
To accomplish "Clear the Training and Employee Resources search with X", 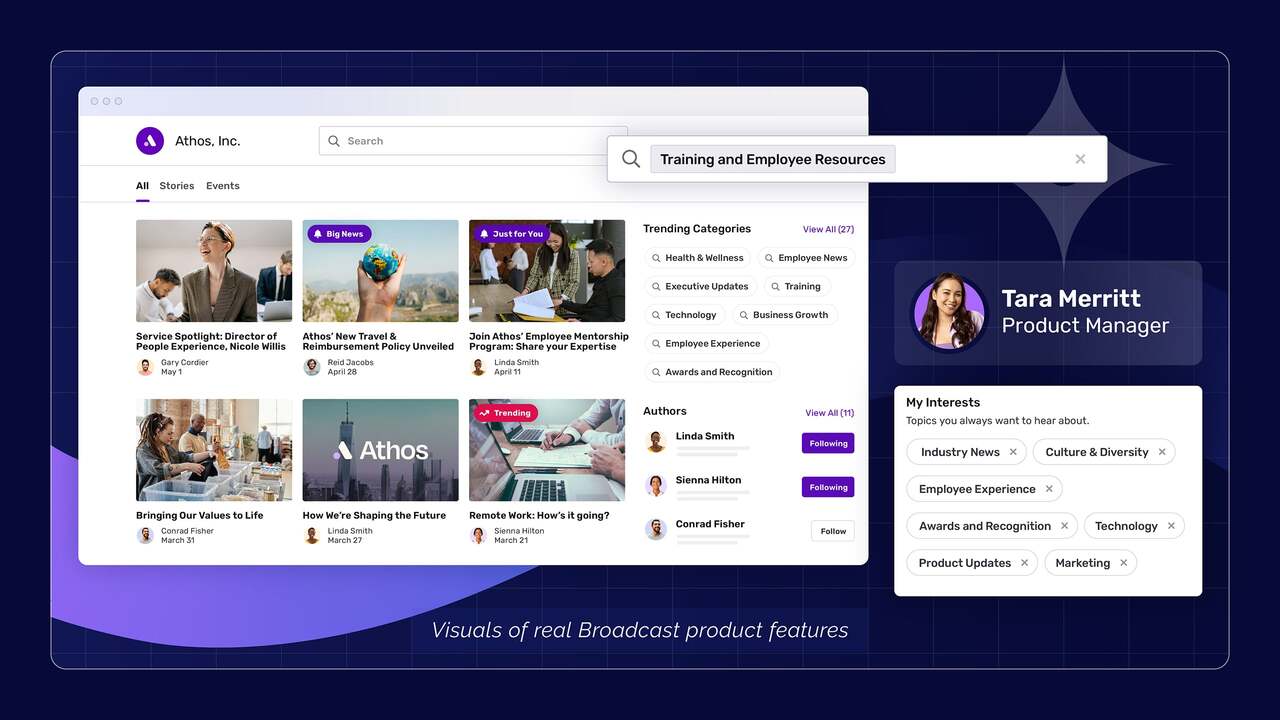I will pyautogui.click(x=1080, y=159).
